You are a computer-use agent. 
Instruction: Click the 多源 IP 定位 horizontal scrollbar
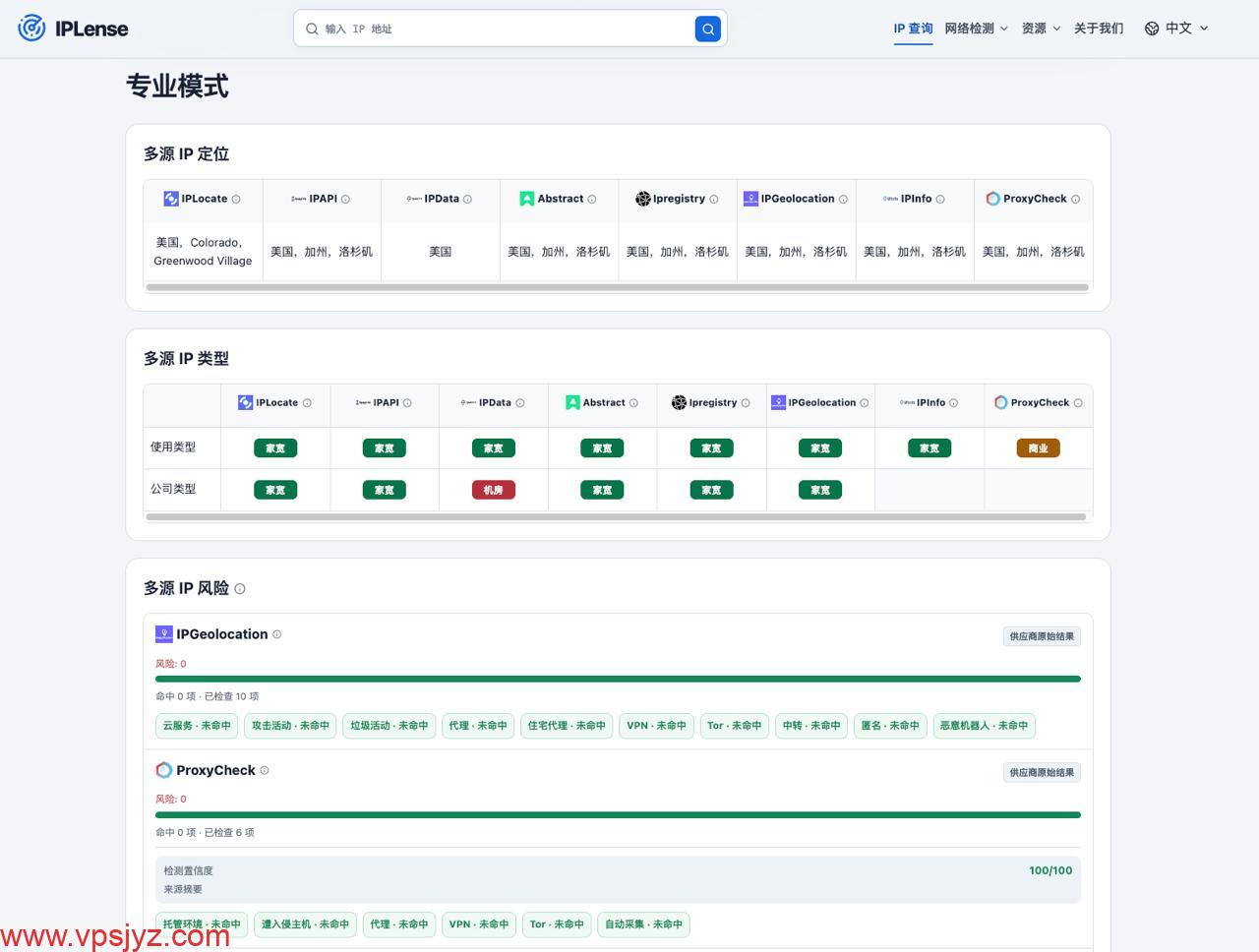617,287
